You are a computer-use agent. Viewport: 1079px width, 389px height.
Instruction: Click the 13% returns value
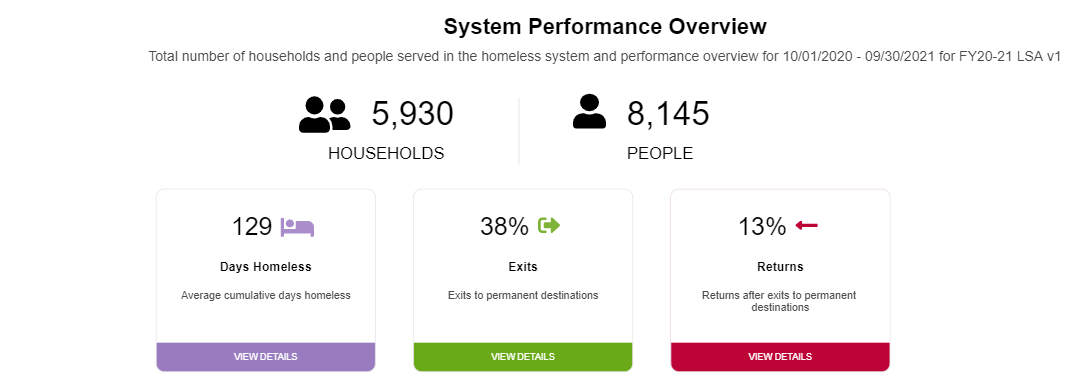tap(762, 227)
